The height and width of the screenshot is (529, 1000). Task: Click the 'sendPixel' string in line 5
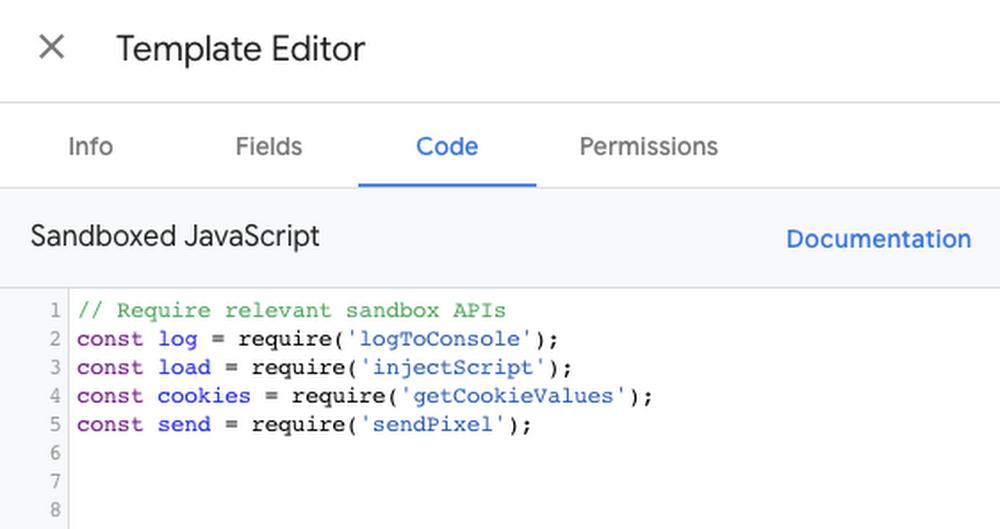[x=432, y=425]
